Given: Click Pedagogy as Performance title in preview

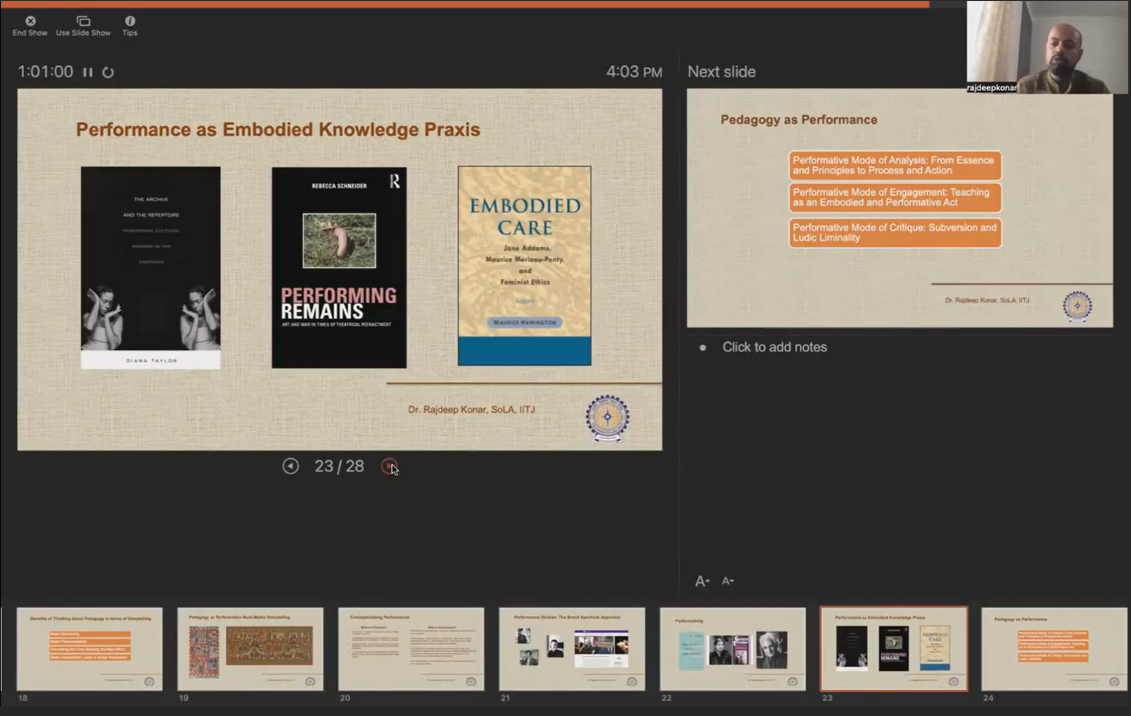Looking at the screenshot, I should [798, 120].
